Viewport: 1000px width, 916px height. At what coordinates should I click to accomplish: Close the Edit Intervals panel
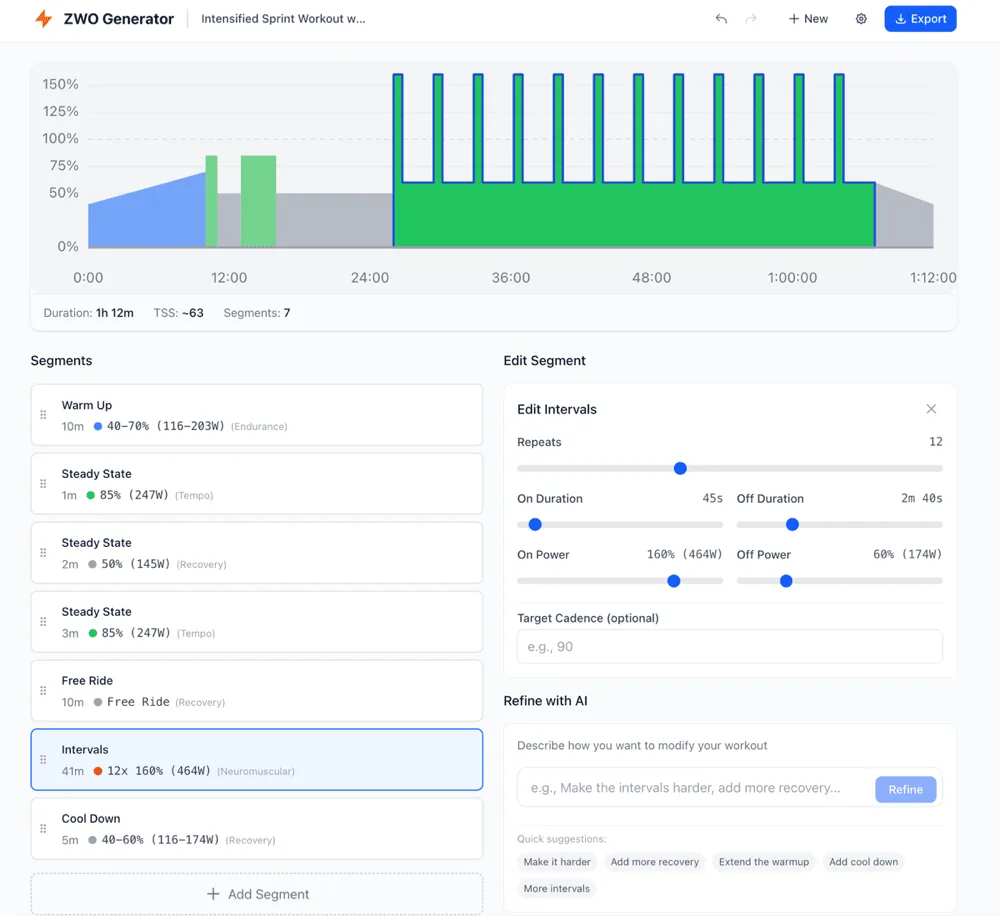click(x=931, y=409)
